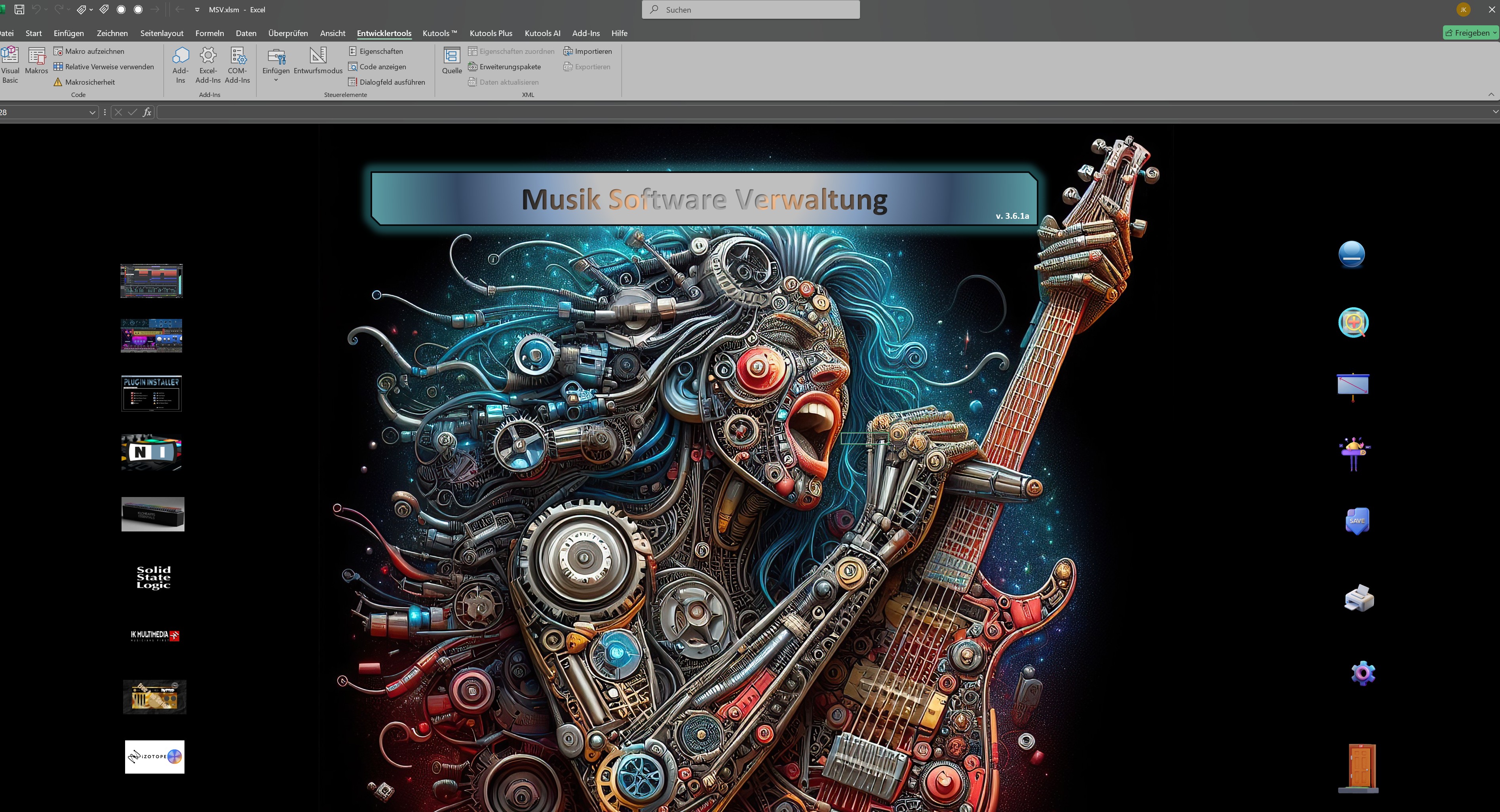This screenshot has height=812, width=1500.
Task: Open the Excel-Add-Ins dialog
Action: [x=208, y=65]
